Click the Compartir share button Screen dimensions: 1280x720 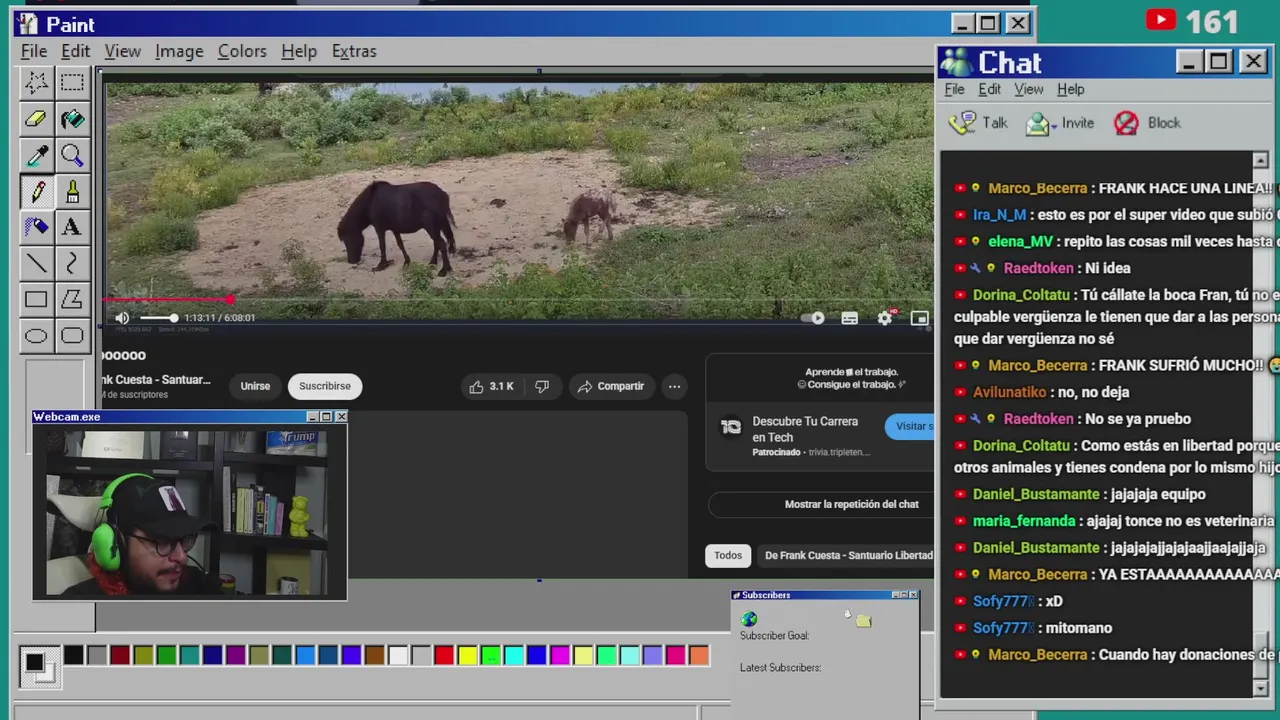click(x=611, y=386)
